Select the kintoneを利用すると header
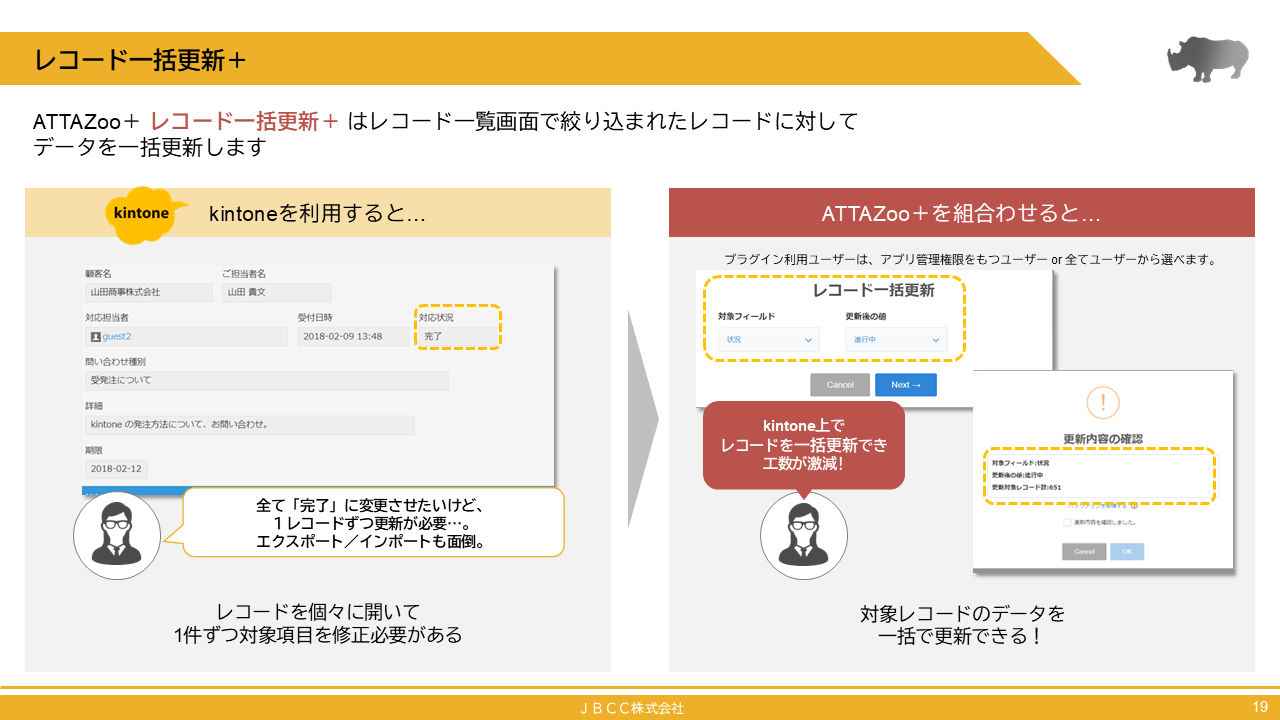 318,212
